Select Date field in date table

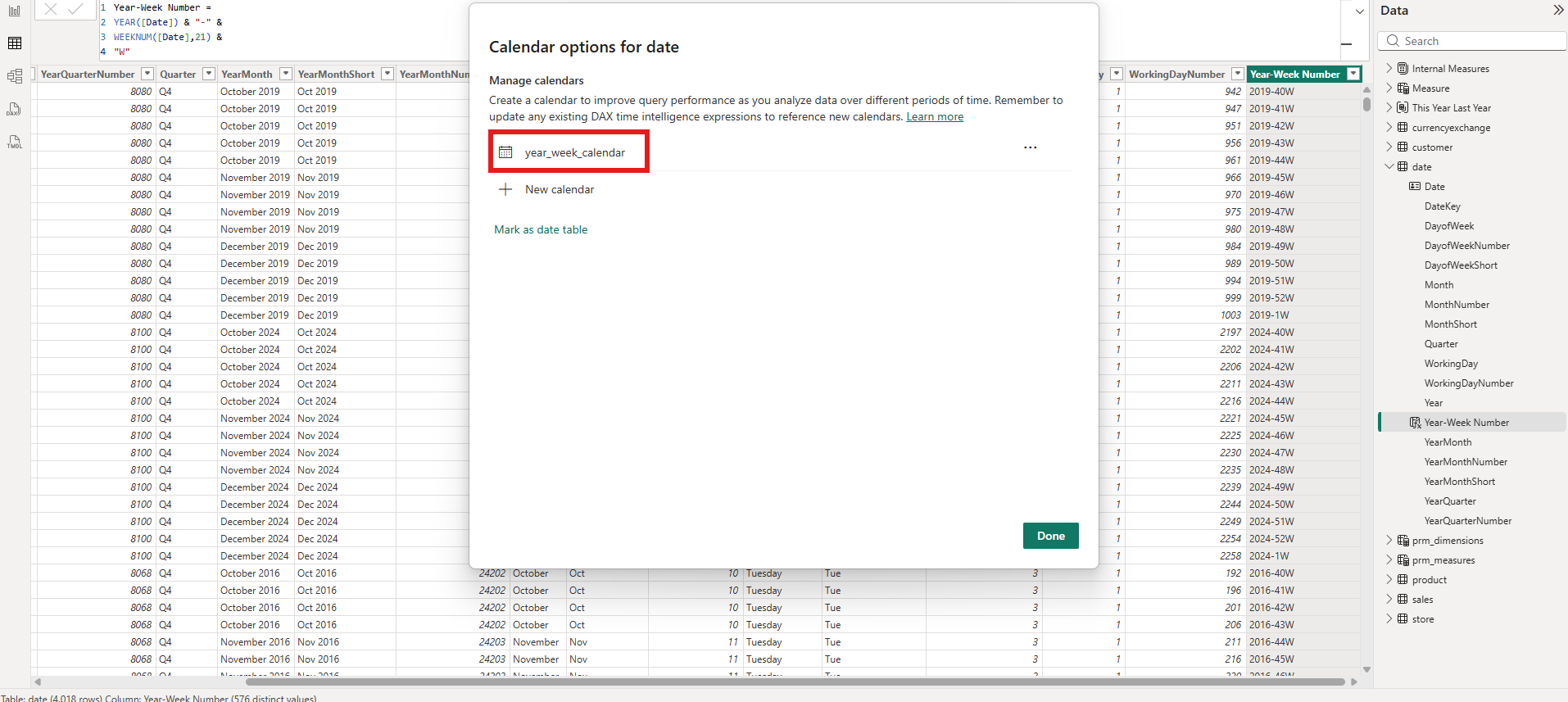[x=1434, y=187]
